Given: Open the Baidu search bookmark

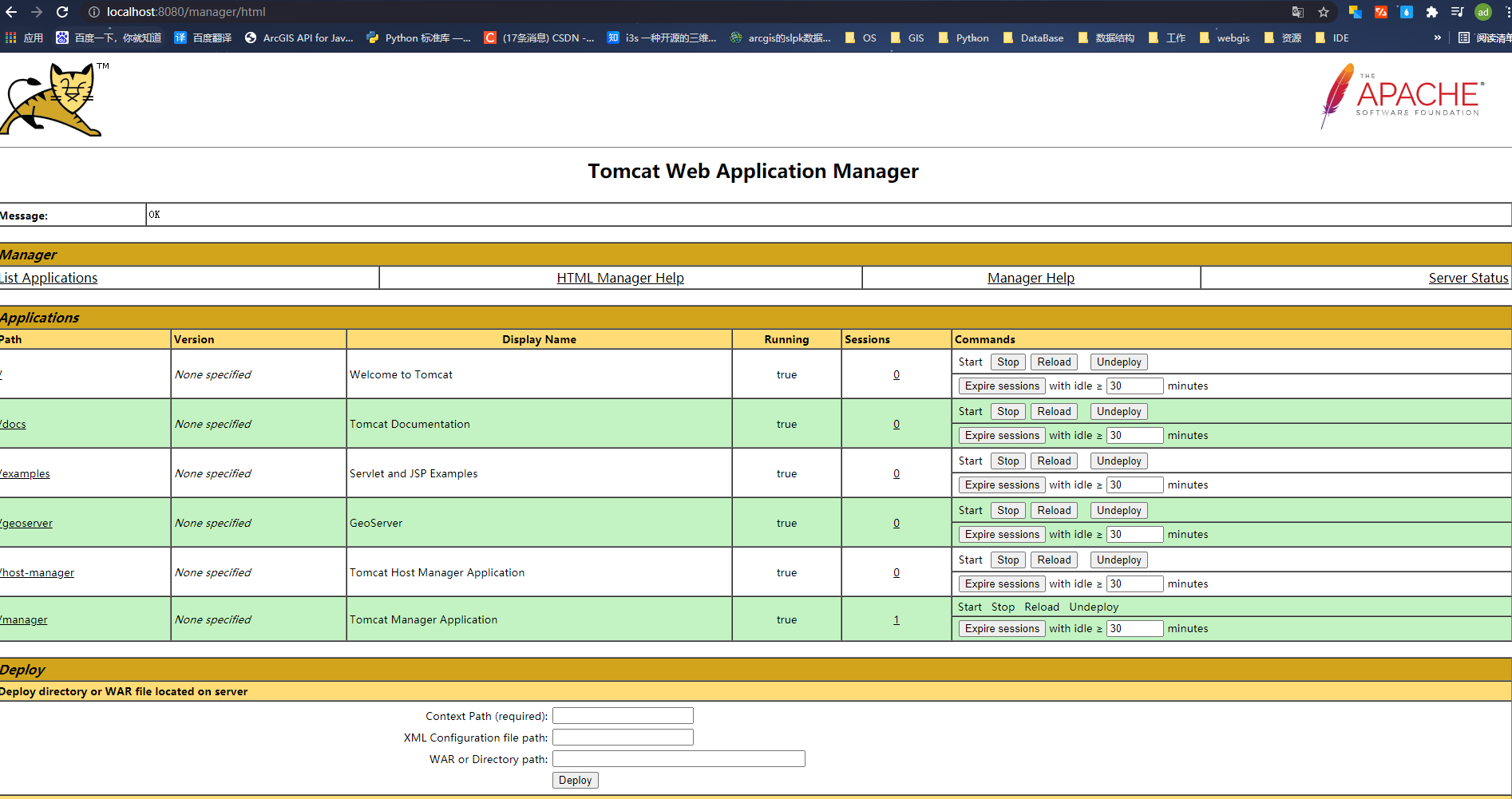Looking at the screenshot, I should [x=109, y=38].
